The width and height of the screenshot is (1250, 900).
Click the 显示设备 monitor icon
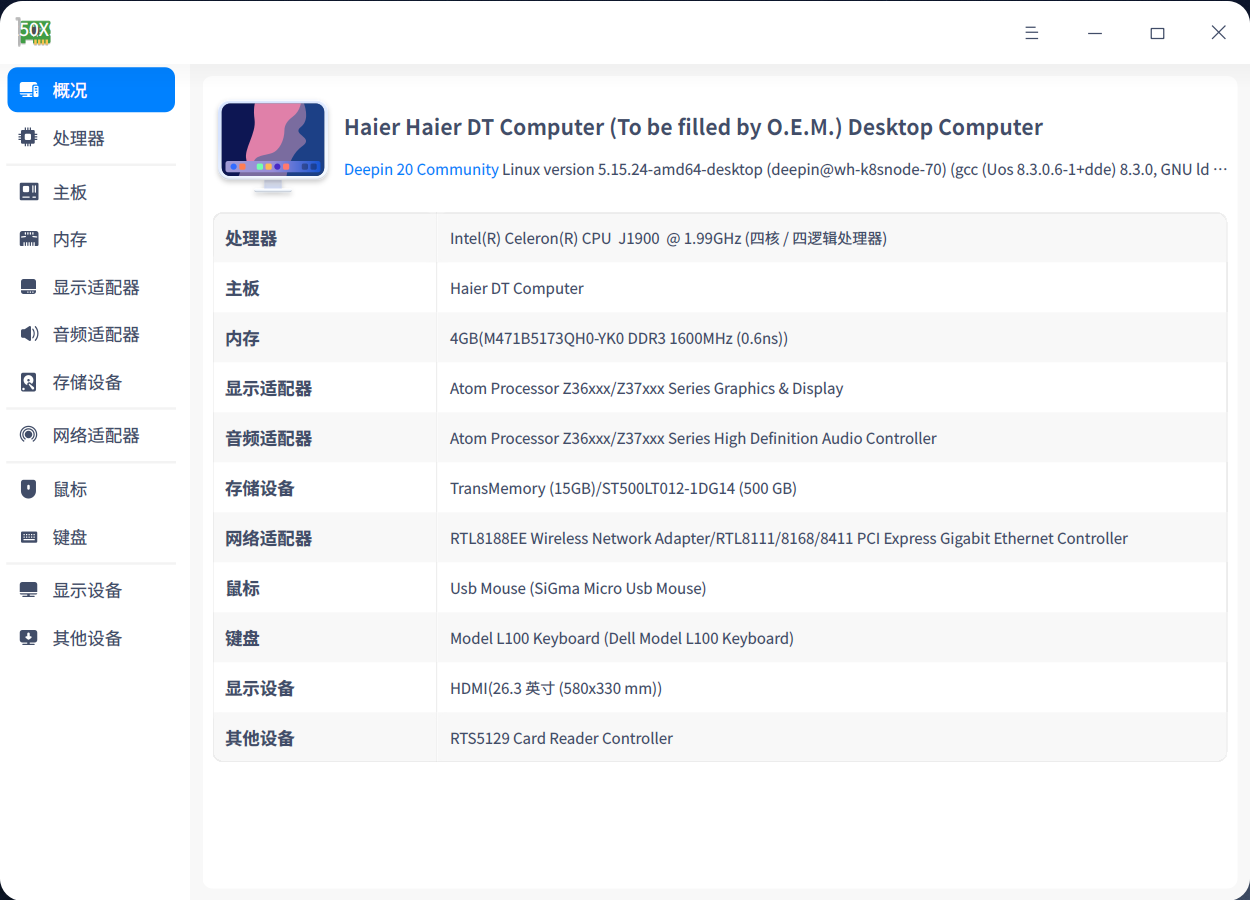(28, 589)
